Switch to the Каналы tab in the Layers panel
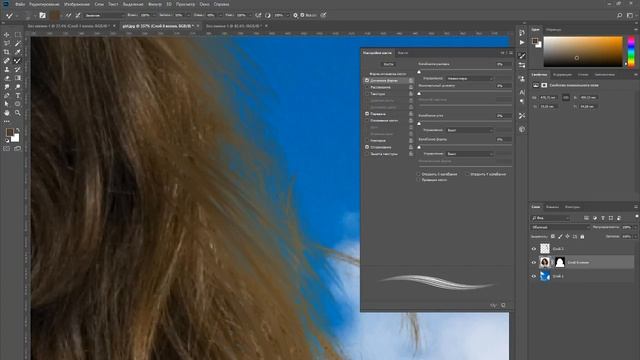The width and height of the screenshot is (640, 360). tap(552, 207)
